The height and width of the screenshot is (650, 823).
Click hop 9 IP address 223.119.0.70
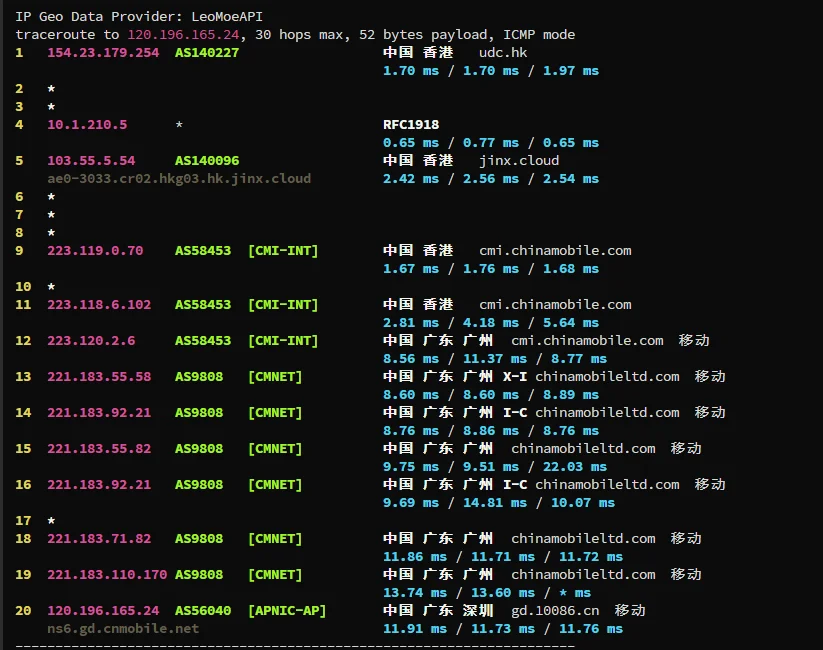point(95,250)
